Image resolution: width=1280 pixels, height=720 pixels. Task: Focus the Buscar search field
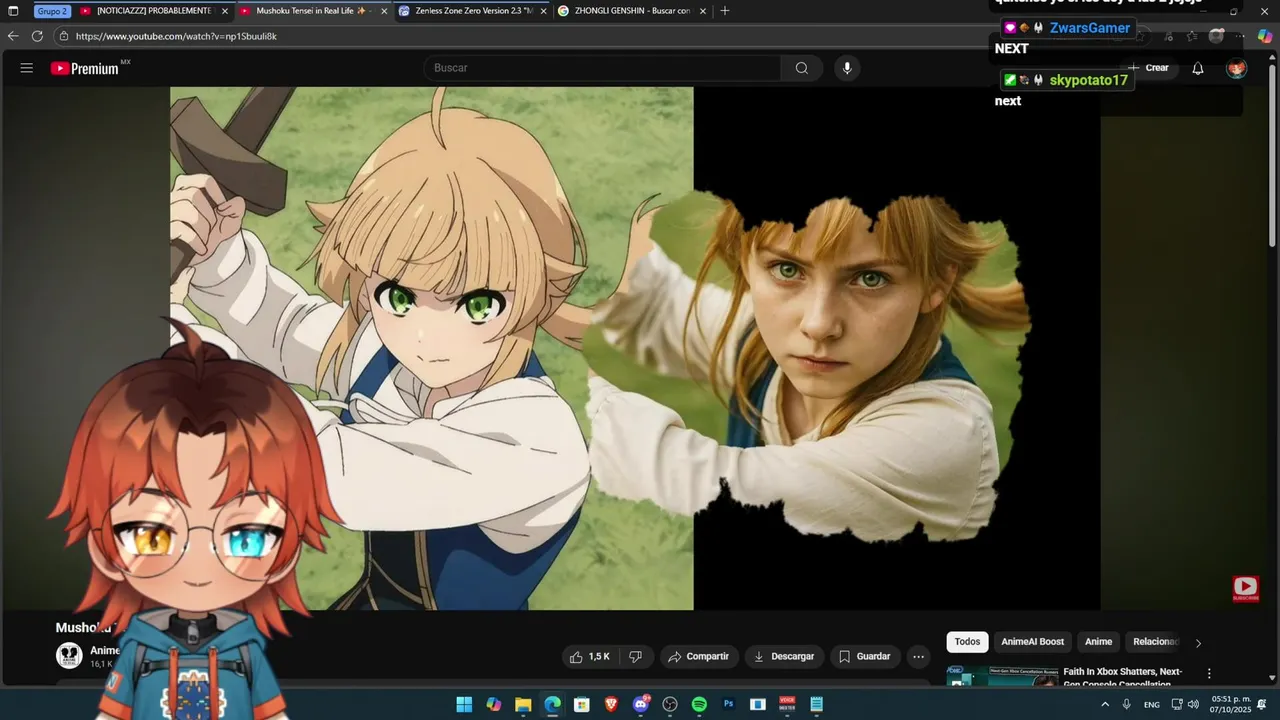tap(602, 68)
